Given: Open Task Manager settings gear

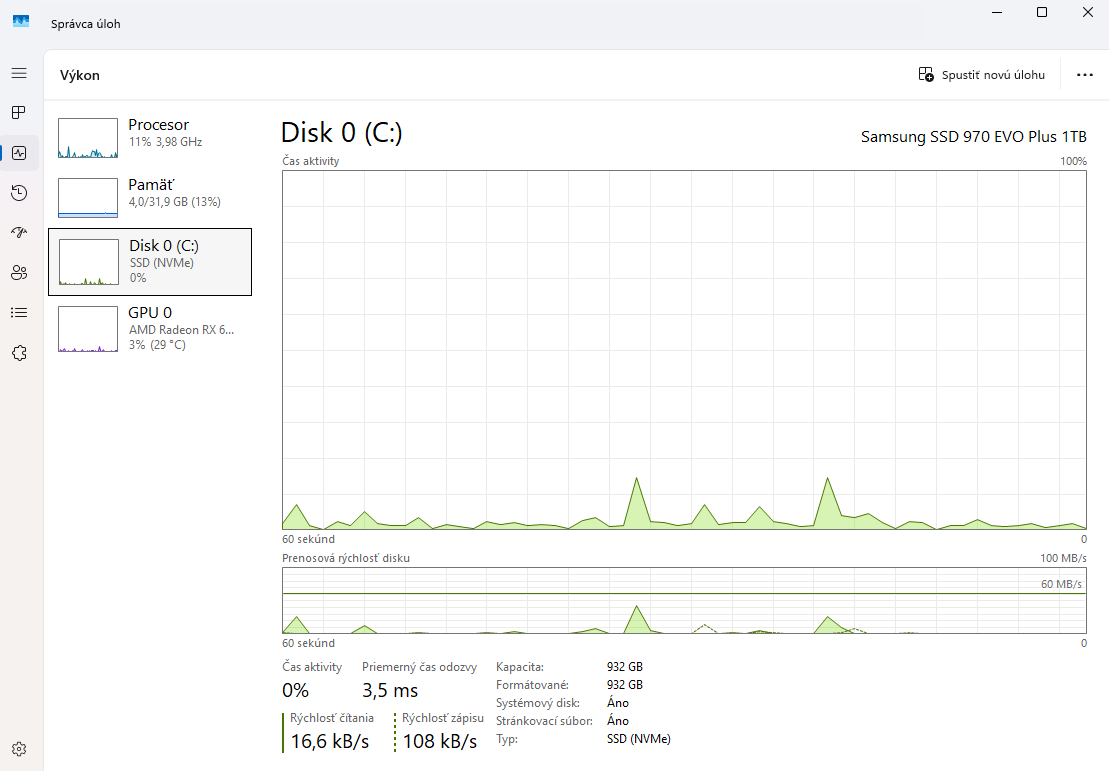Looking at the screenshot, I should [x=19, y=749].
